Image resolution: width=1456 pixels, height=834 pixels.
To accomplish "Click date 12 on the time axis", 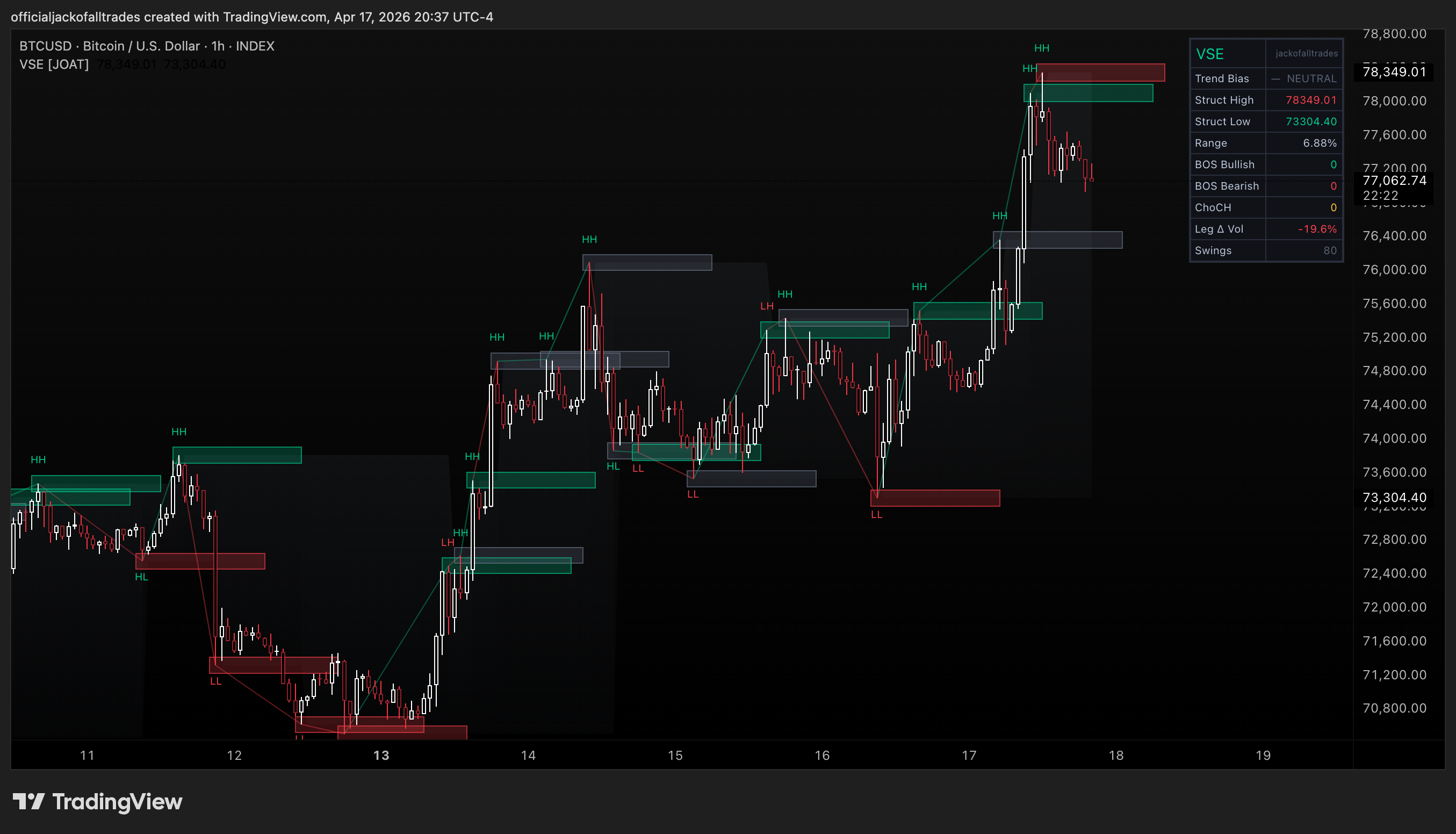I will tap(234, 755).
